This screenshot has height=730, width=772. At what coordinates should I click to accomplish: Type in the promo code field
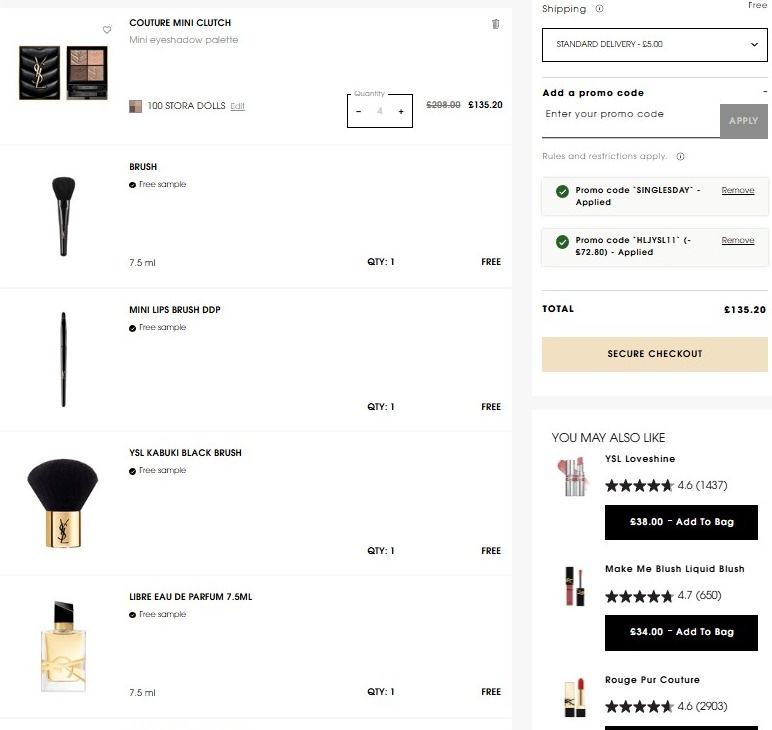point(630,115)
